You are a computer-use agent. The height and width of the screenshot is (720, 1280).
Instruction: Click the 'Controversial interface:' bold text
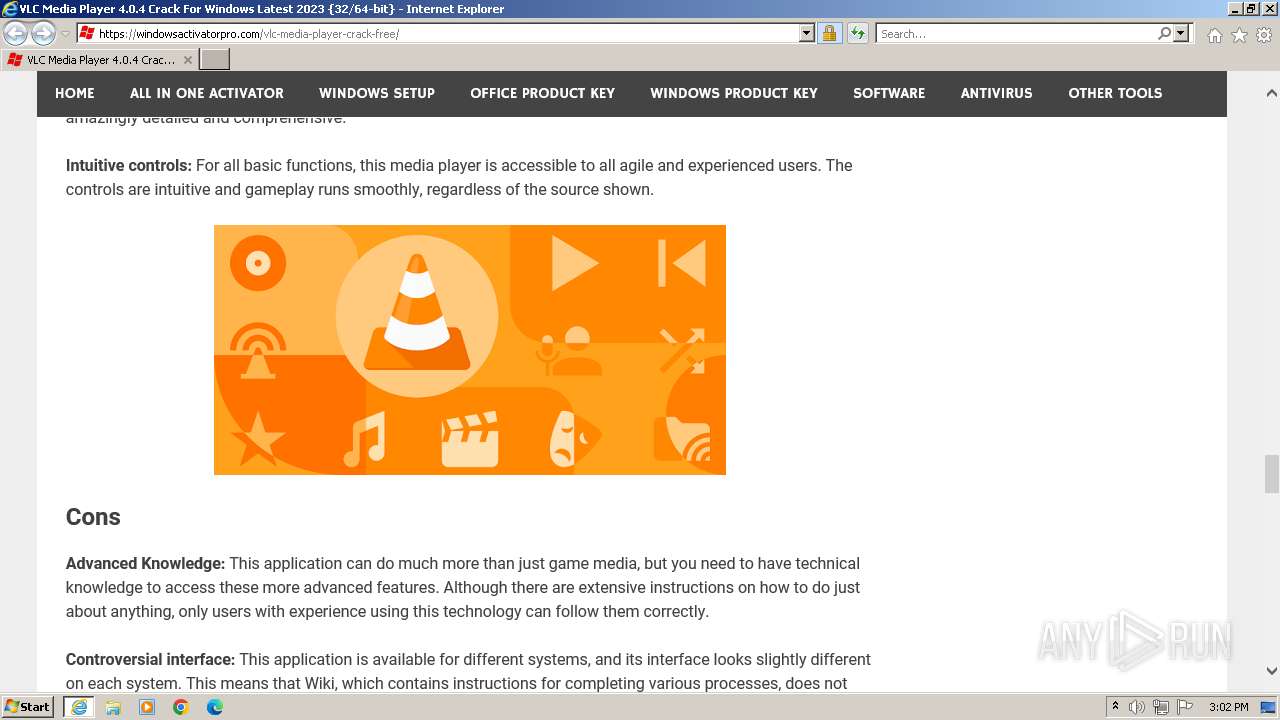[151, 659]
